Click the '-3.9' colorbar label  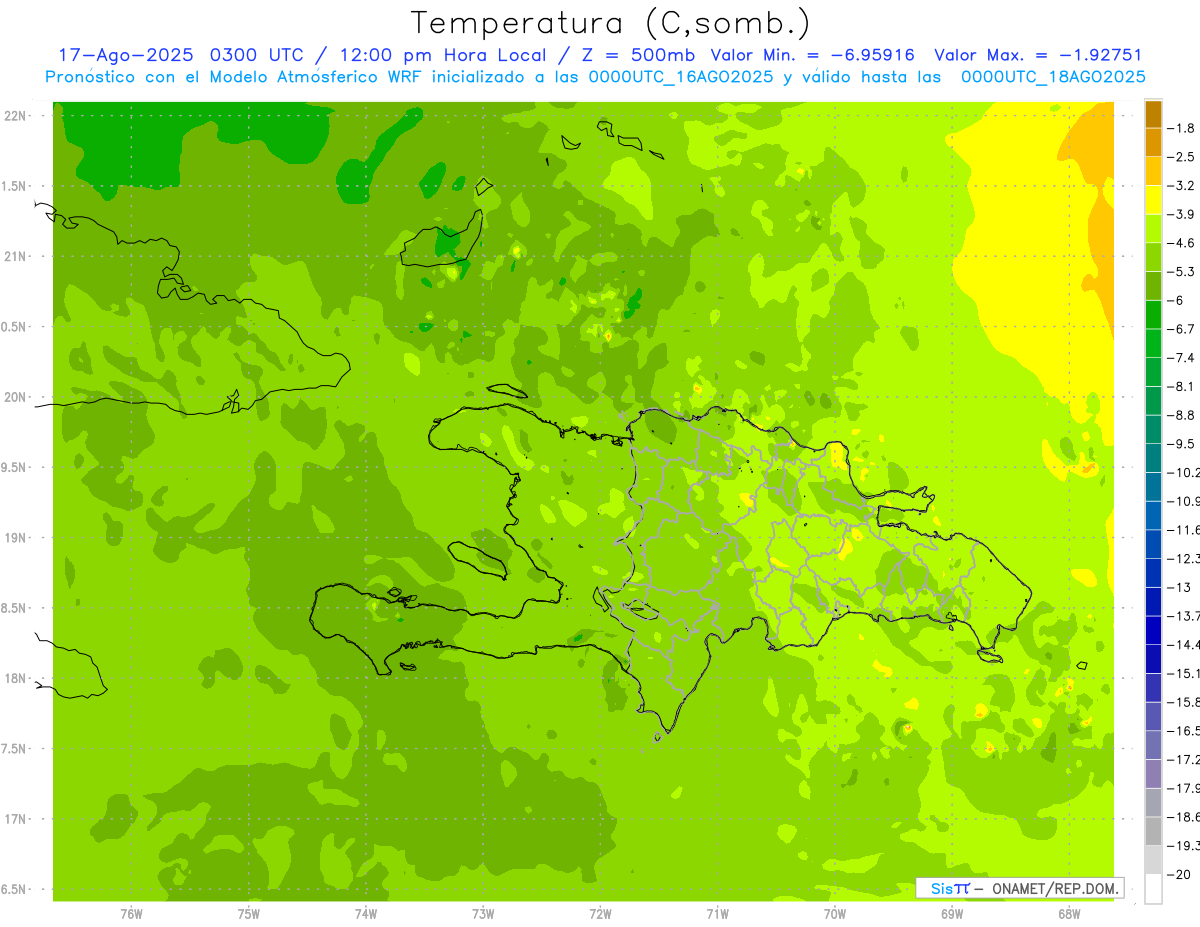[1181, 214]
